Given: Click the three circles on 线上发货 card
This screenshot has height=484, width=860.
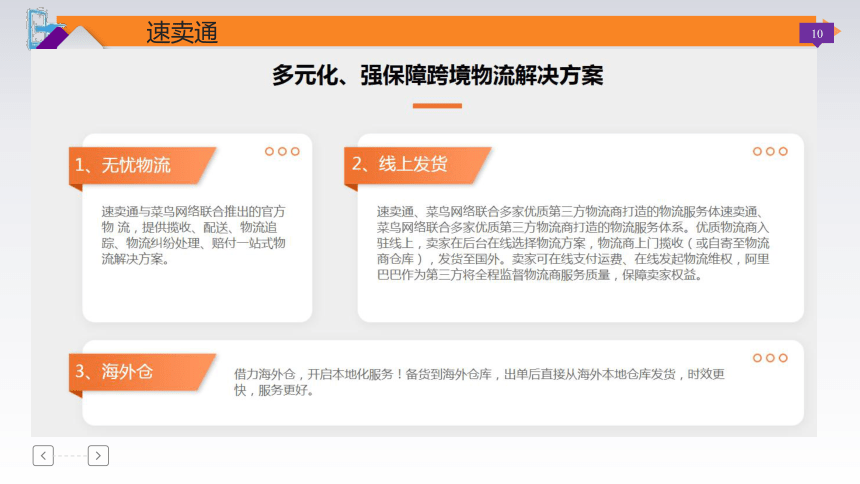Looking at the screenshot, I should tap(770, 151).
